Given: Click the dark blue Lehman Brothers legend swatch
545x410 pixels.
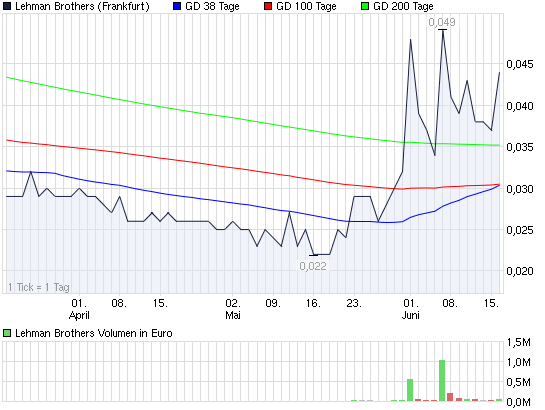Looking at the screenshot, I should [7, 6].
